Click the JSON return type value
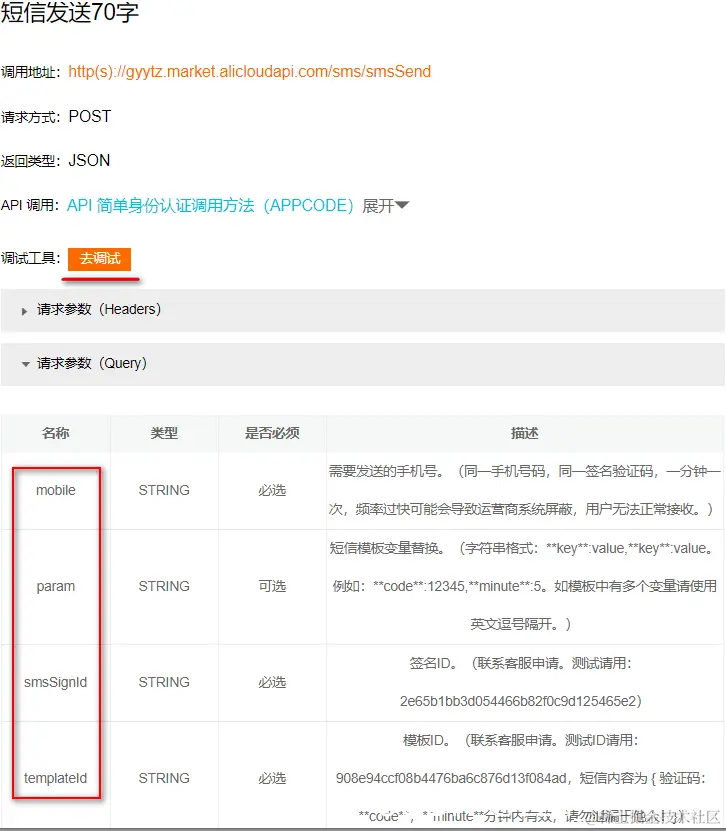726x831 pixels. click(x=89, y=160)
